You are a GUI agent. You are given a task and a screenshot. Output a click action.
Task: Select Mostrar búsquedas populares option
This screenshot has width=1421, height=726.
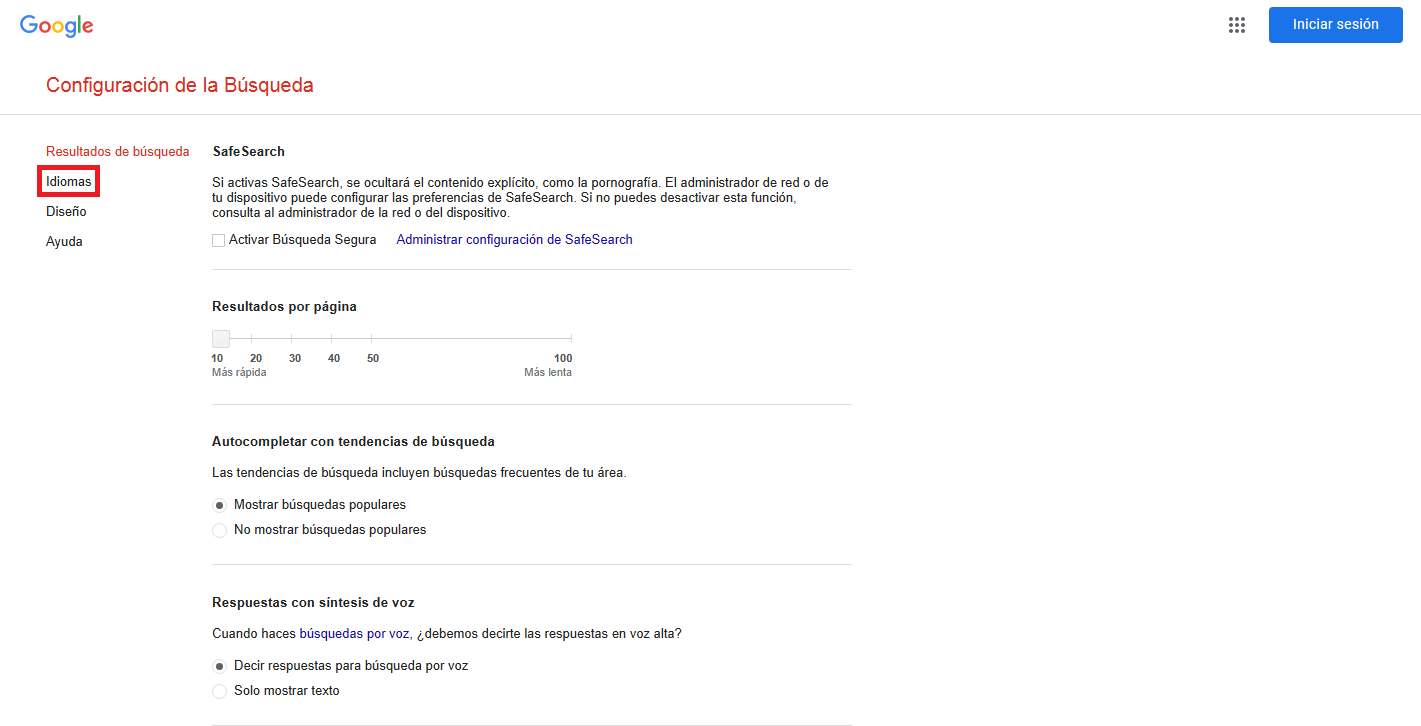click(x=220, y=505)
